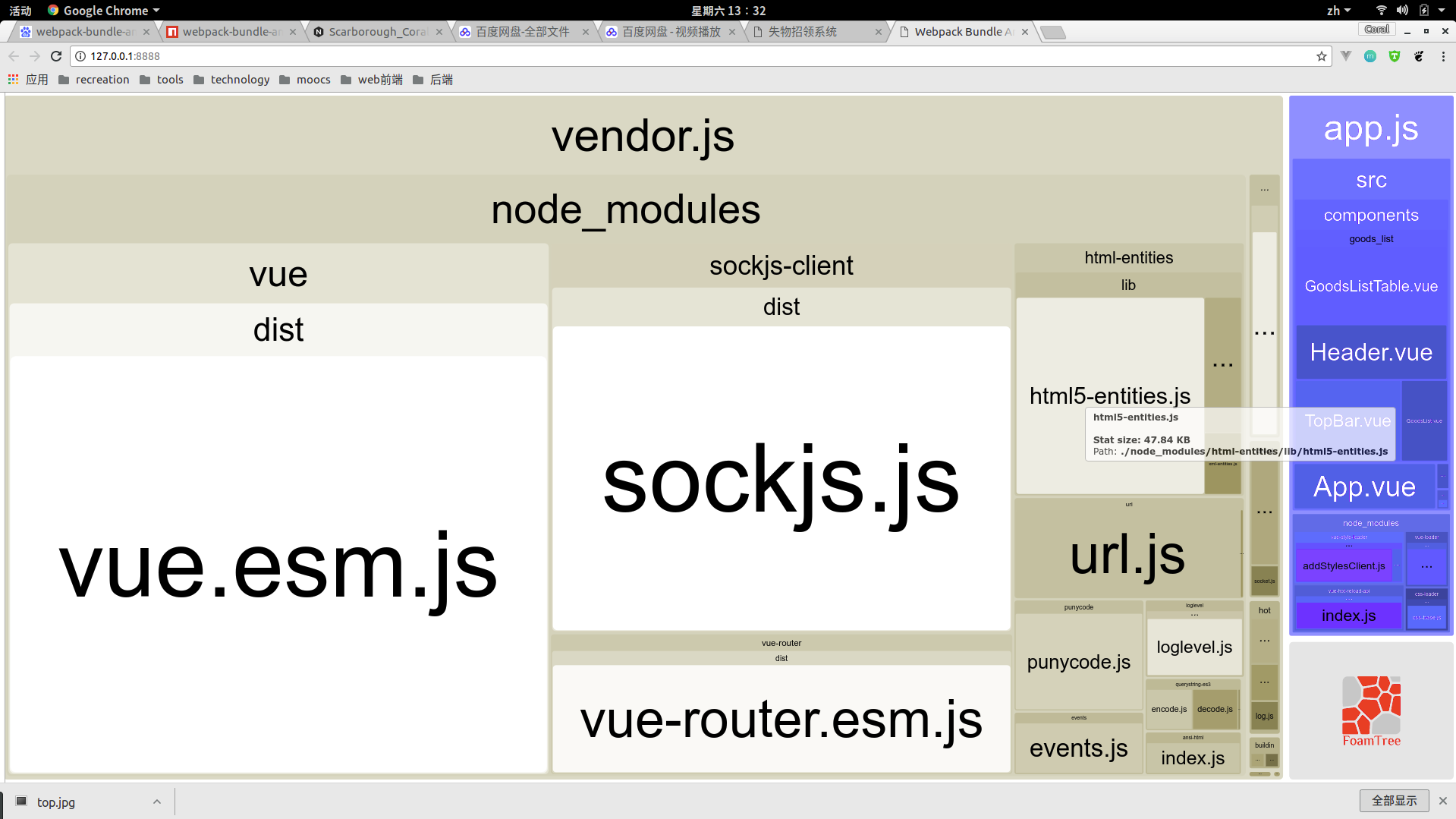Click the FoamTree logo
This screenshot has width=1456, height=819.
pos(1371,710)
